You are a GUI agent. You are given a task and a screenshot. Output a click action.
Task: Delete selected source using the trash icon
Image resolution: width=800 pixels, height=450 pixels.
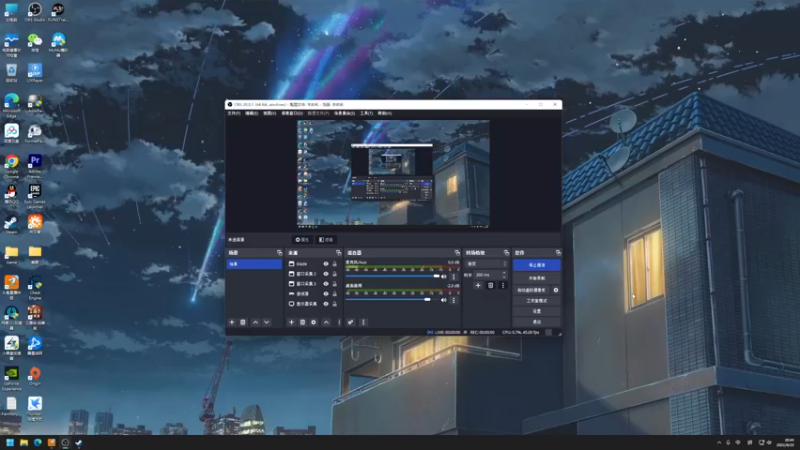[303, 322]
